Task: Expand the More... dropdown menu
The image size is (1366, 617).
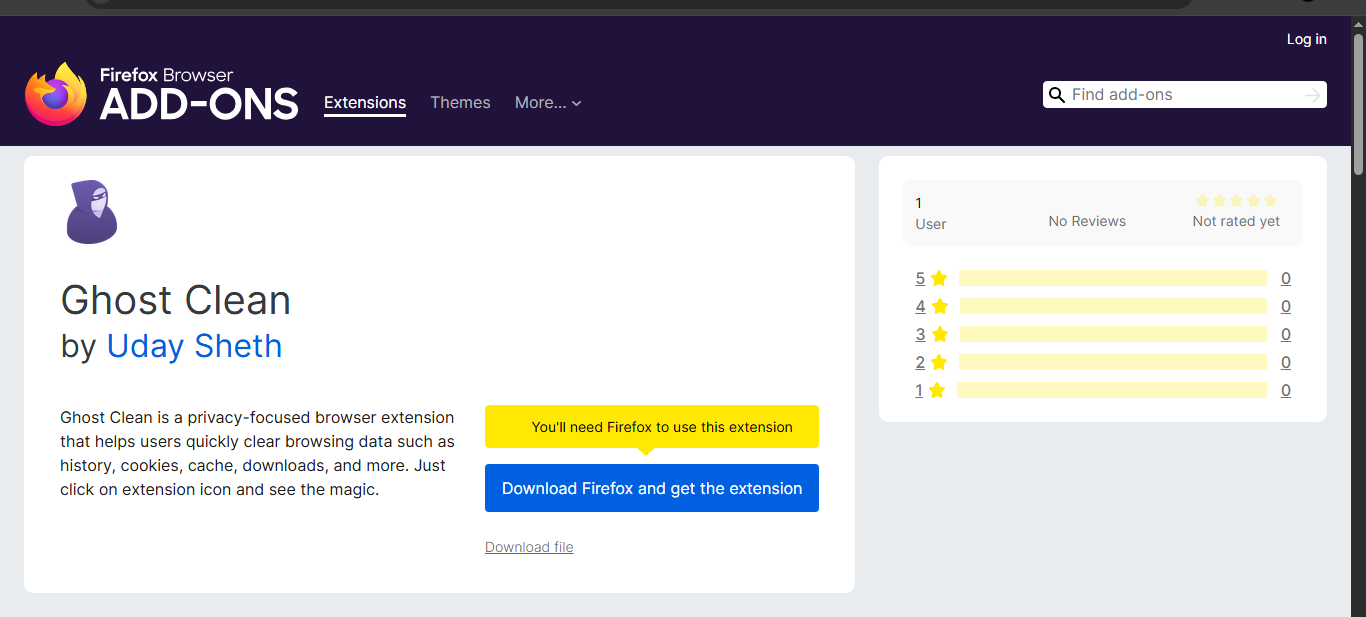Action: tap(548, 103)
